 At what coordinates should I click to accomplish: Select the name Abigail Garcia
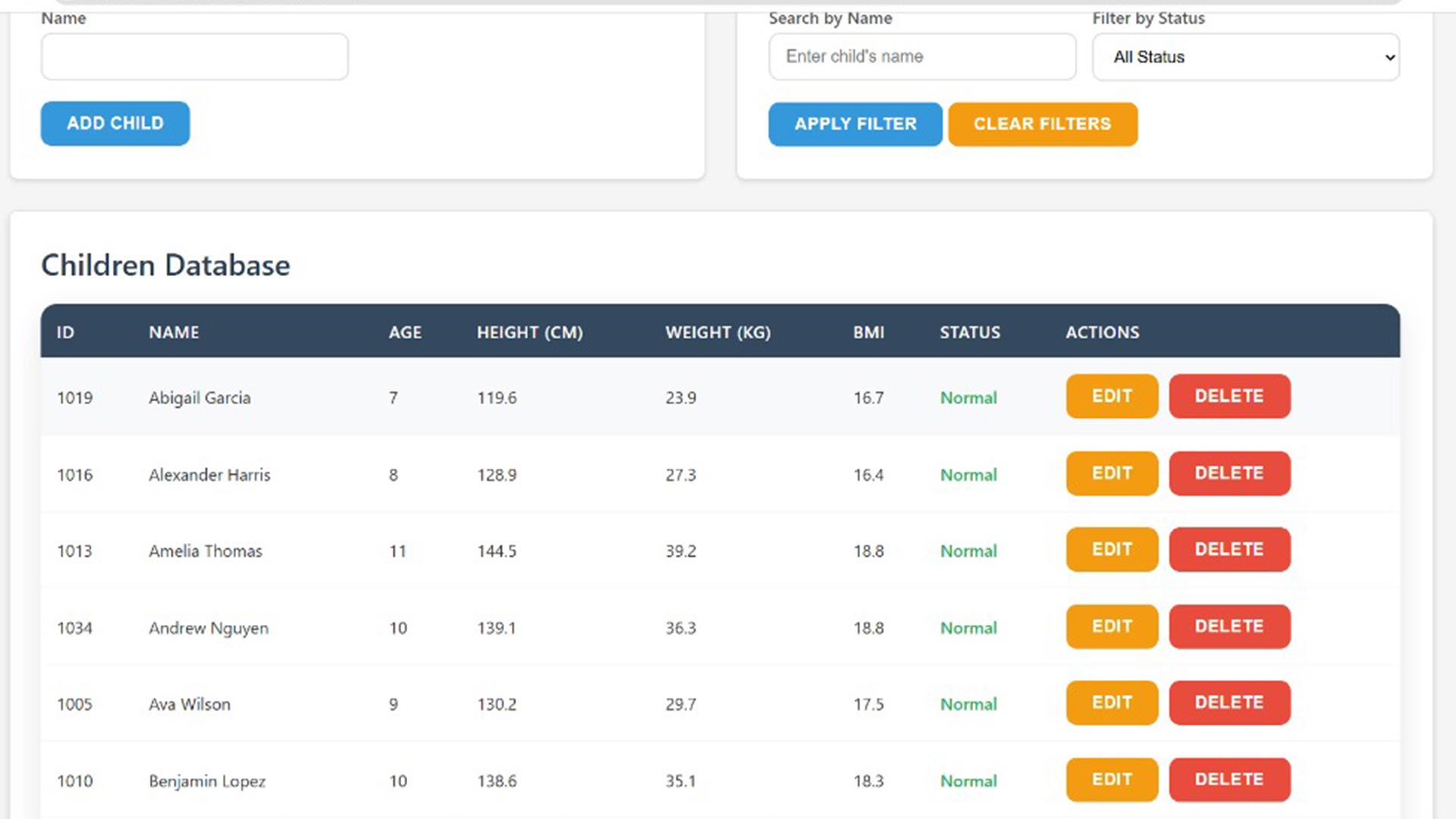pos(199,398)
